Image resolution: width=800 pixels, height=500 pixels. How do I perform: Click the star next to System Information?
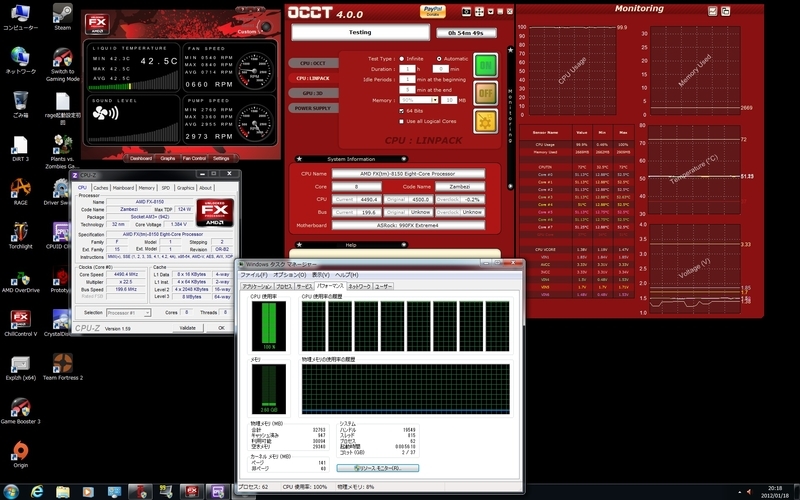(x=299, y=159)
